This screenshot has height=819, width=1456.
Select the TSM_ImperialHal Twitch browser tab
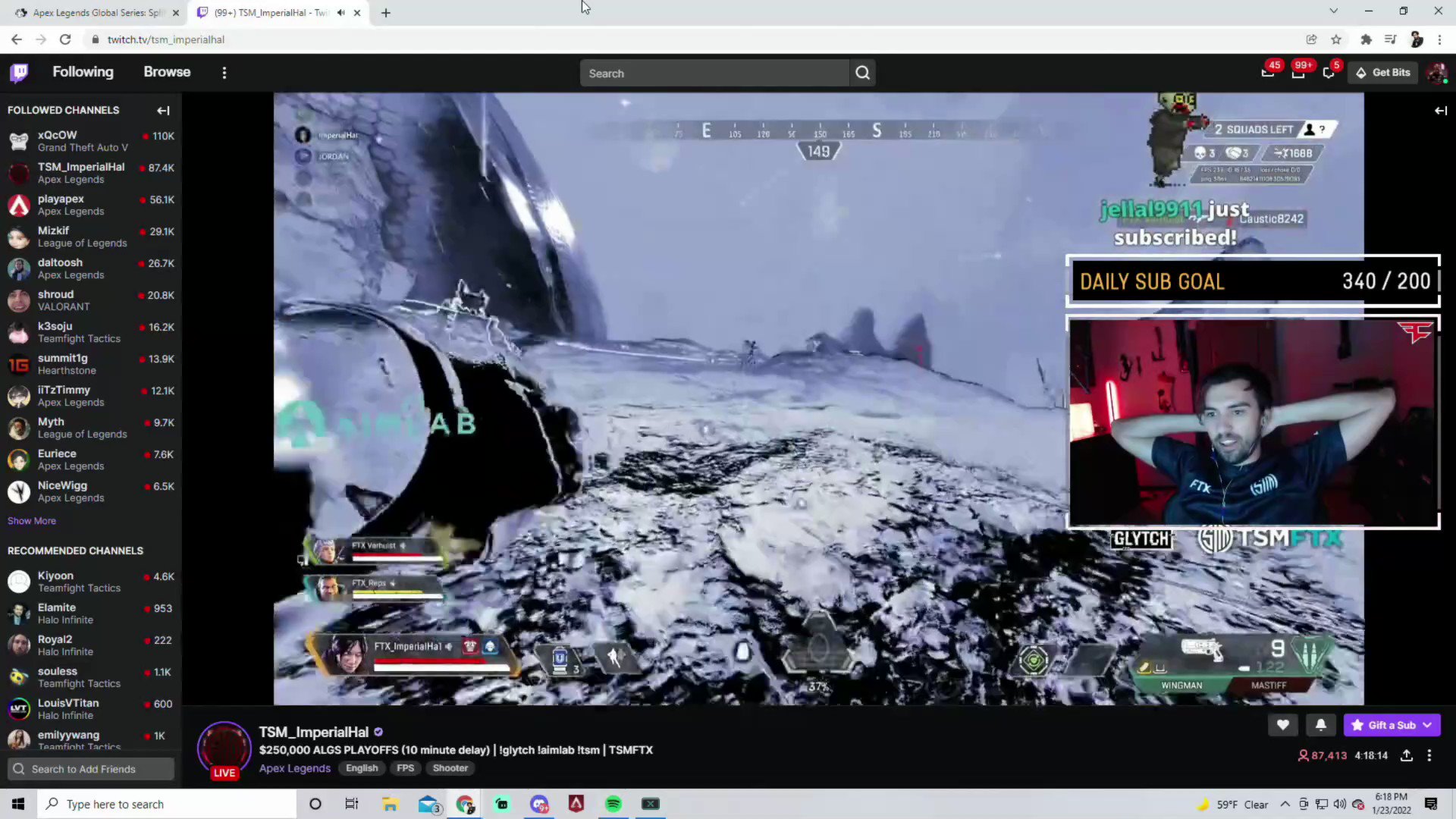[x=271, y=13]
